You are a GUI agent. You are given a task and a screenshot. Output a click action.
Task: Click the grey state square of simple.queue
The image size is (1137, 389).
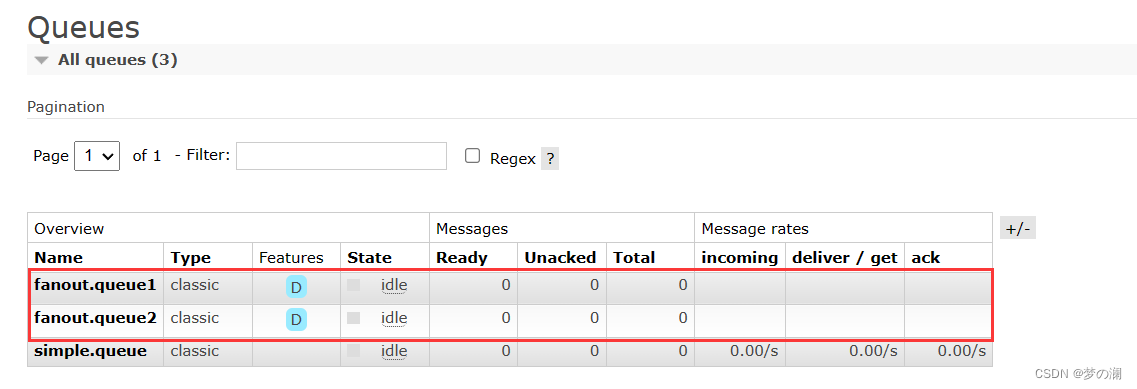[x=354, y=351]
